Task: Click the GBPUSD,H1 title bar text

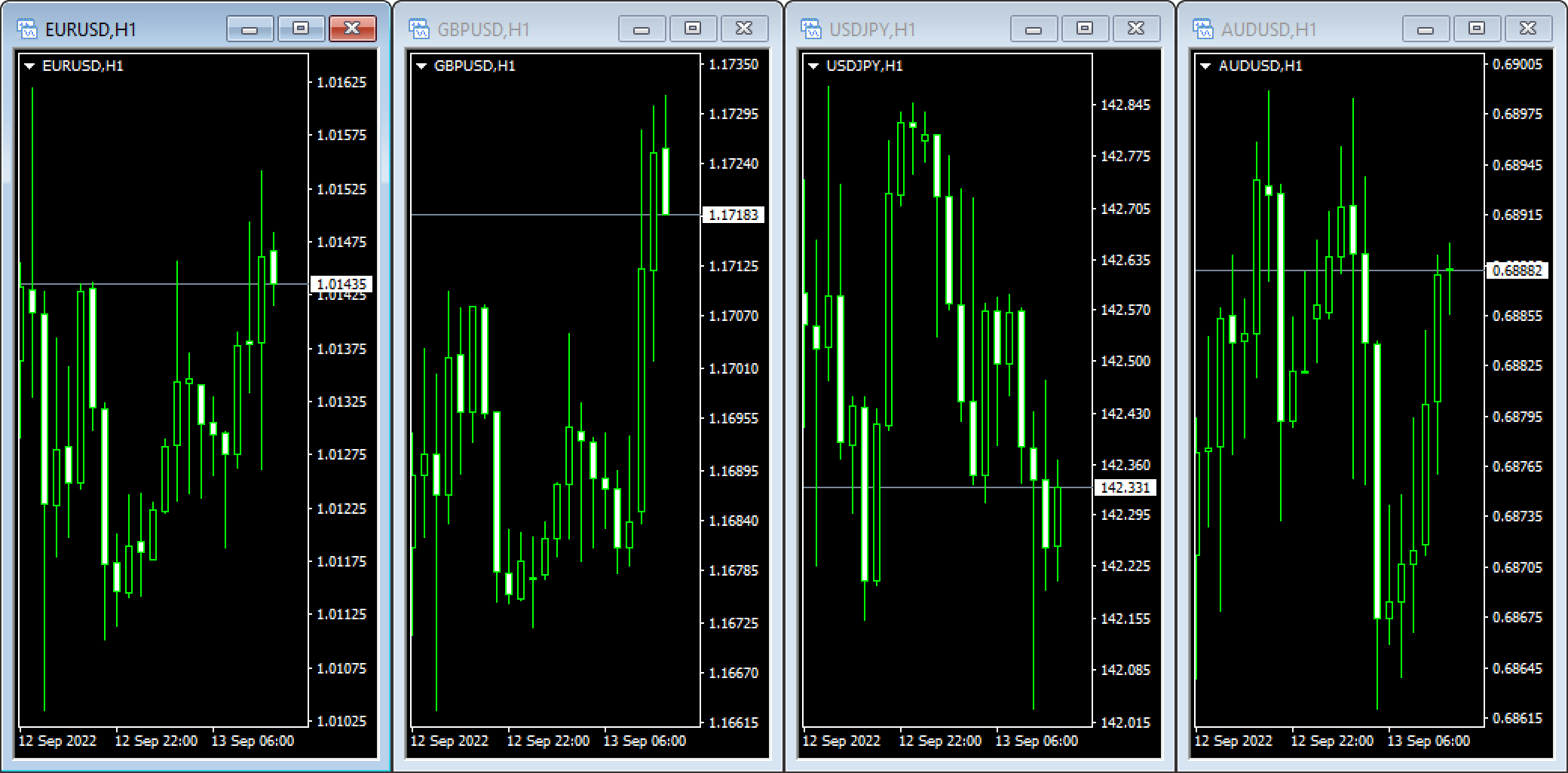Action: [483, 29]
